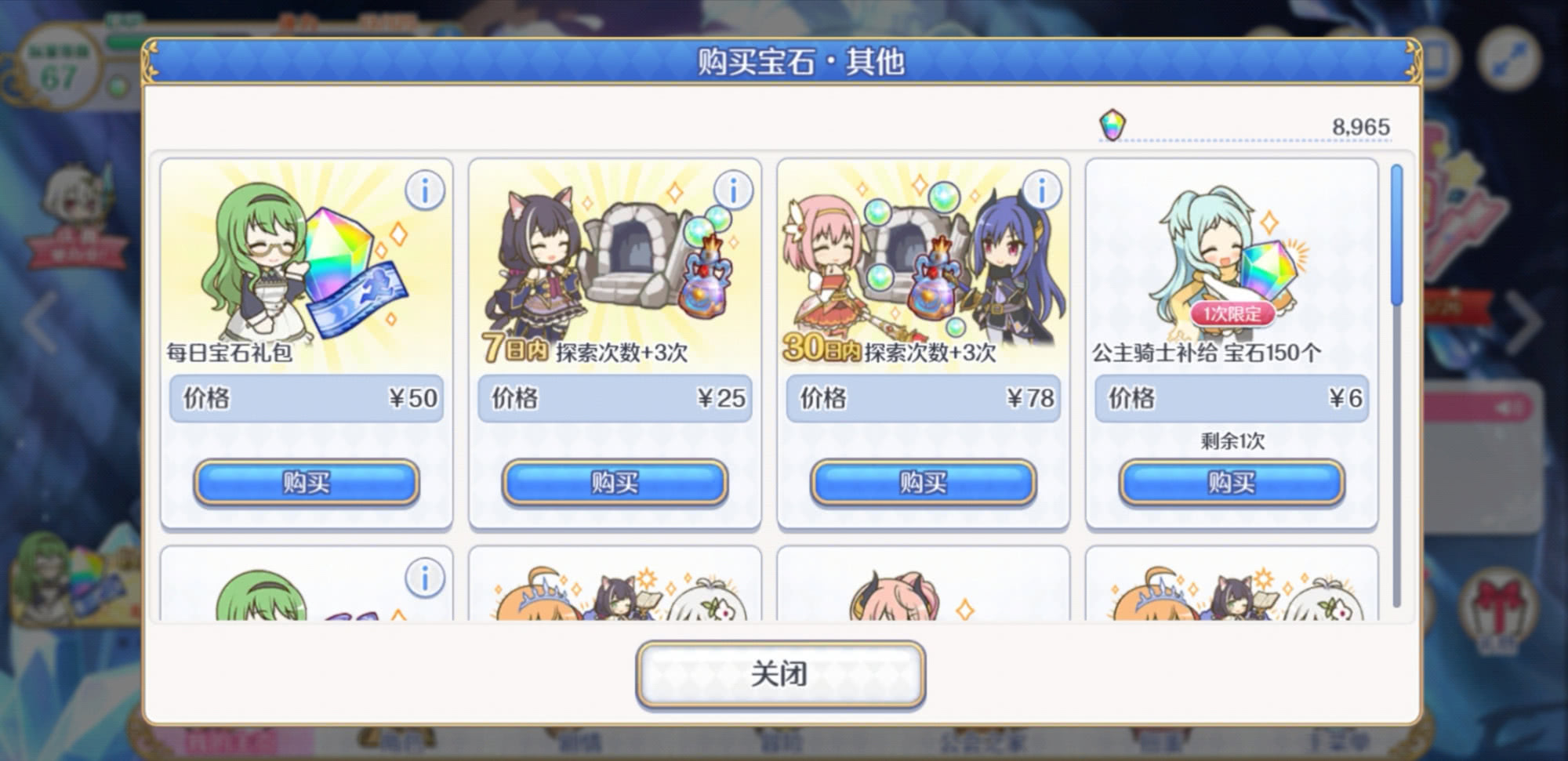
Task: Click the rainbow gem currency icon
Action: coord(1112,124)
